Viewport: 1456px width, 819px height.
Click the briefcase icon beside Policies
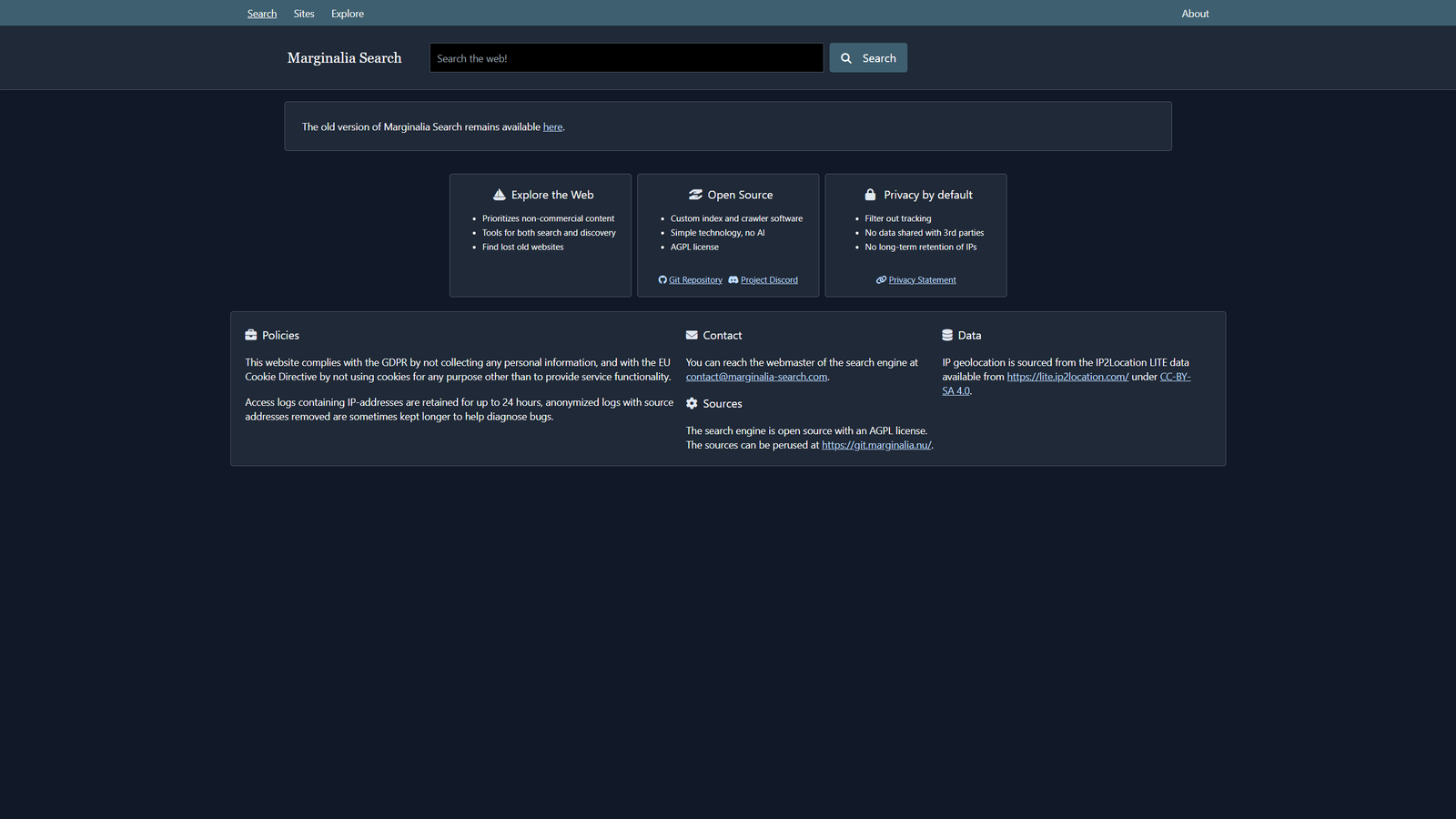(x=251, y=335)
